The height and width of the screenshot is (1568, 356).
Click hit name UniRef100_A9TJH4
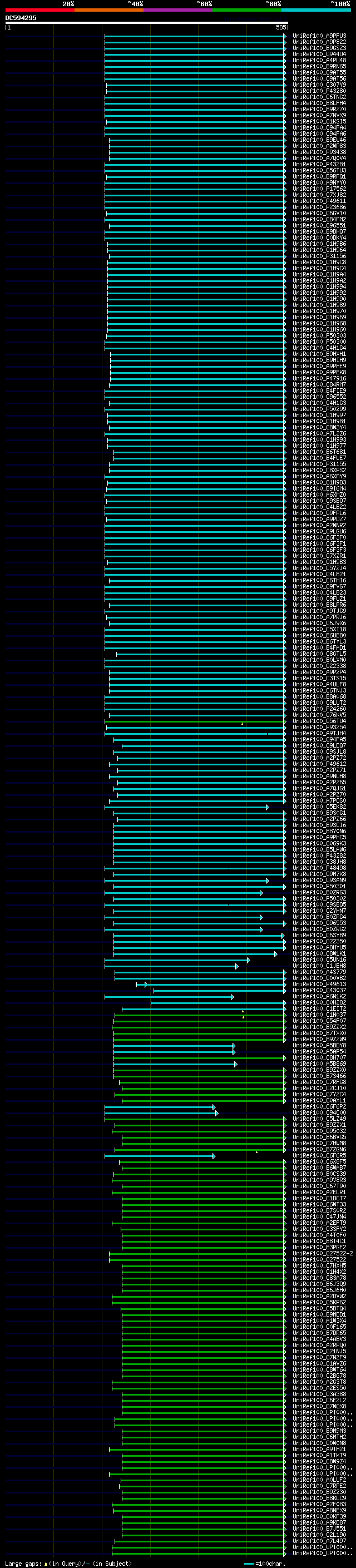pos(319,734)
